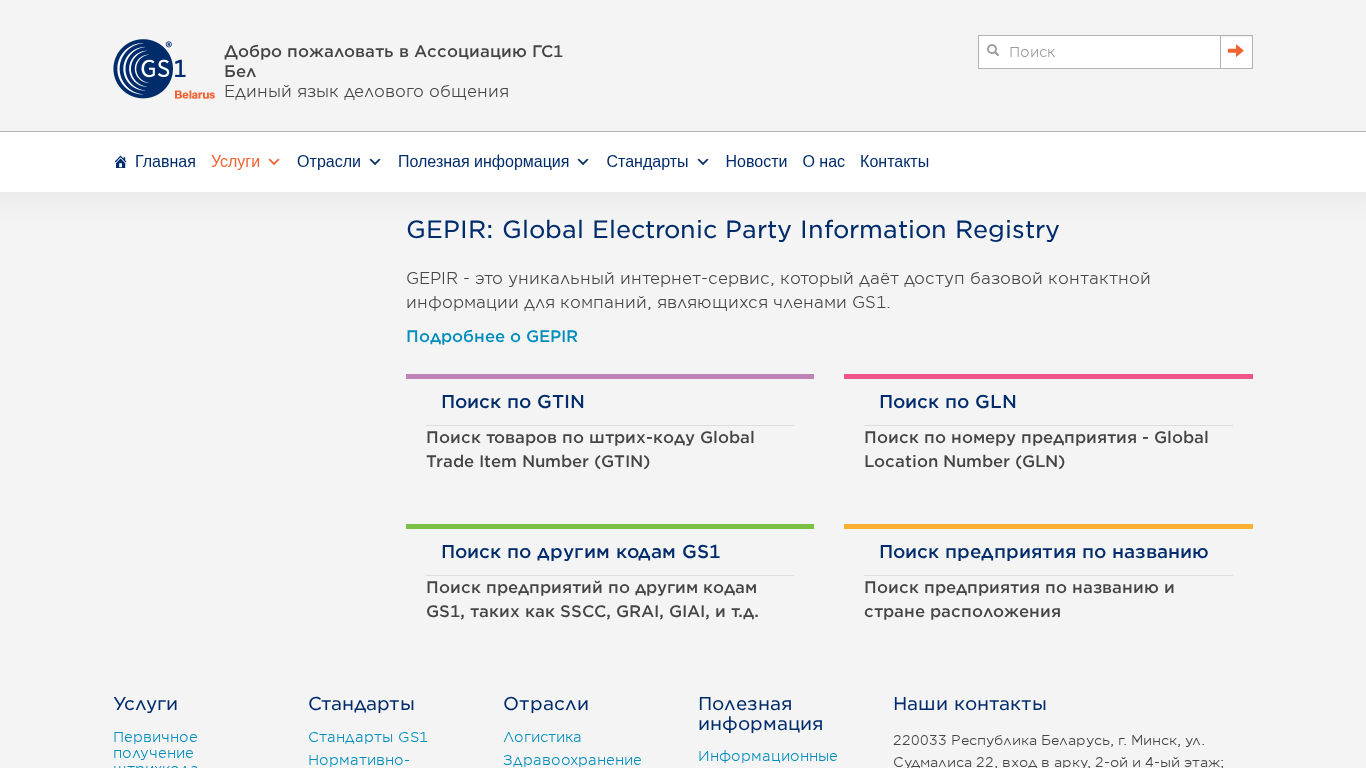Open footer link Первичное получение штрихкода
The height and width of the screenshot is (768, 1366).
point(155,752)
